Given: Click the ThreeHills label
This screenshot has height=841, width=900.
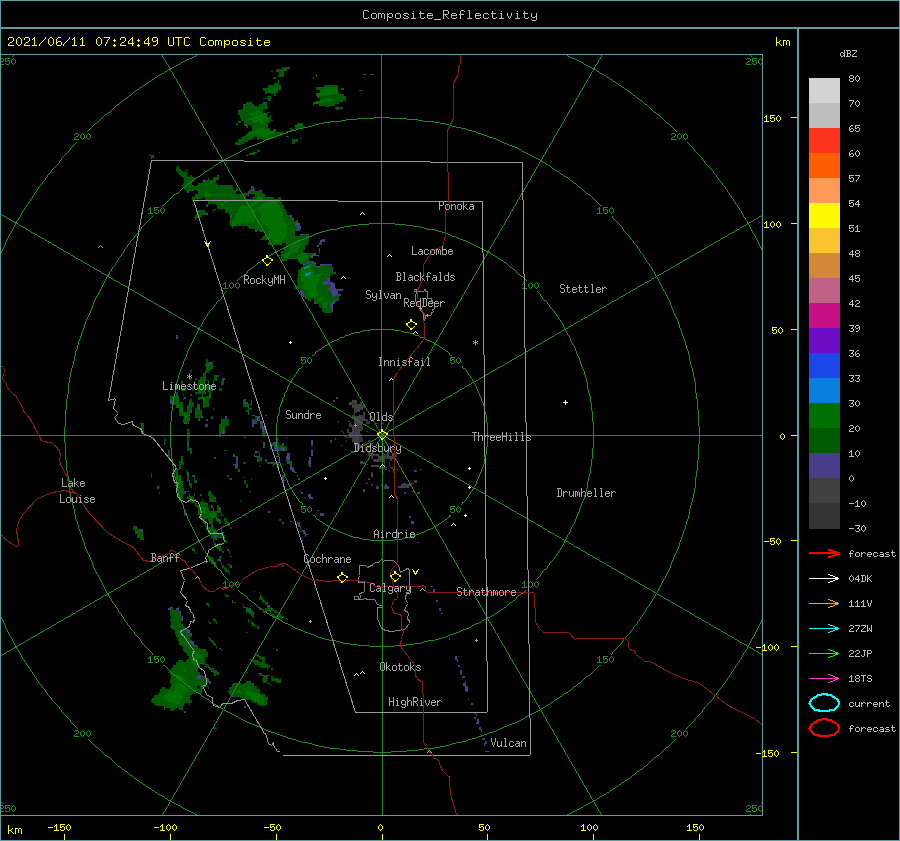Looking at the screenshot, I should 501,437.
